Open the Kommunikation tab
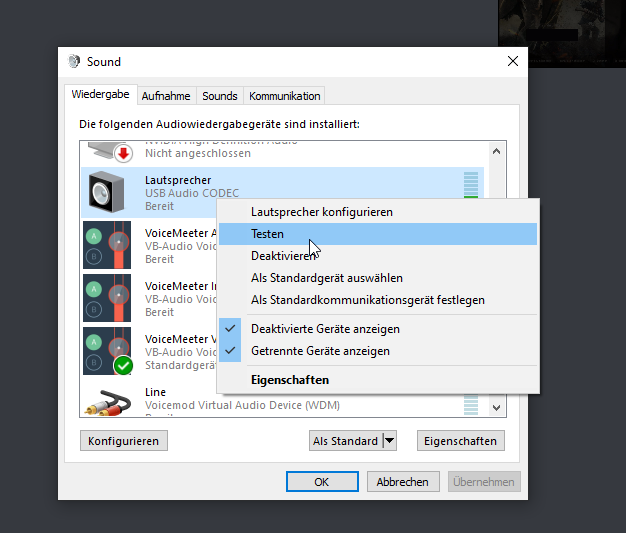The image size is (626, 533). [x=285, y=96]
